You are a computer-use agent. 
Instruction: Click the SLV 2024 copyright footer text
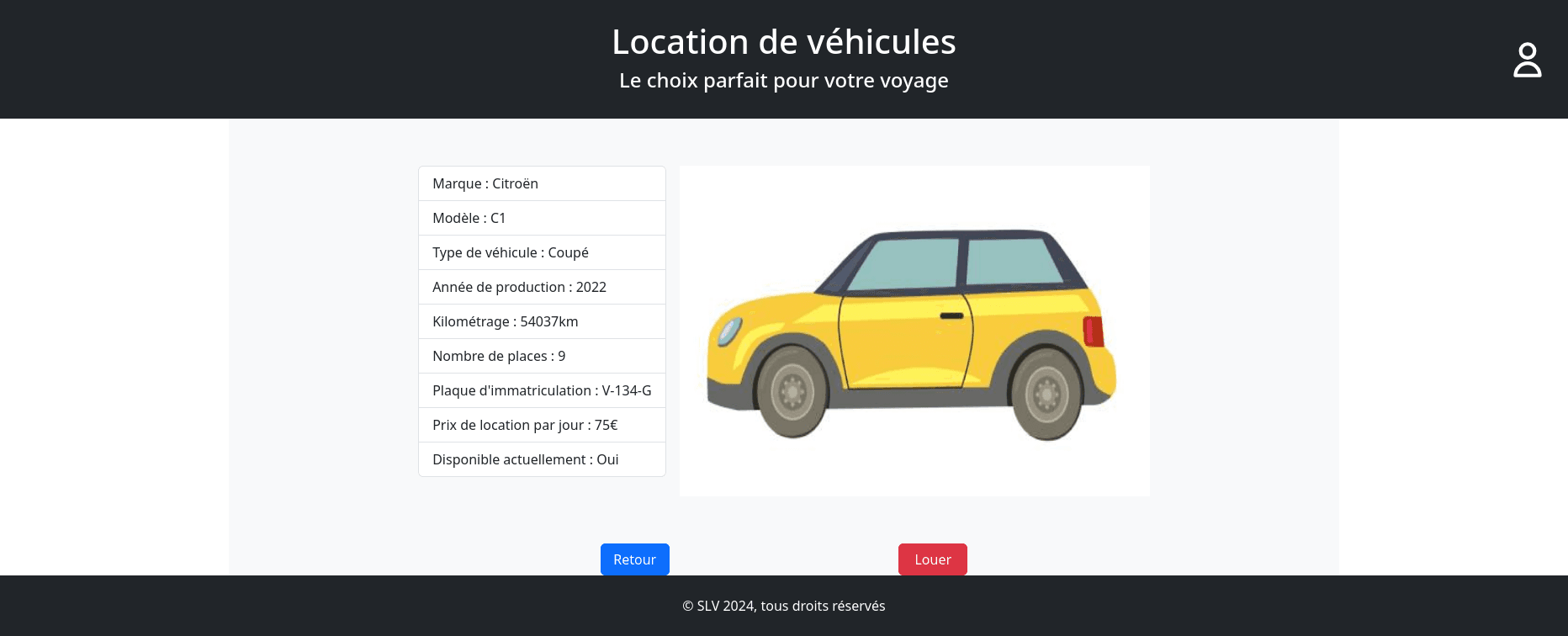click(x=783, y=606)
